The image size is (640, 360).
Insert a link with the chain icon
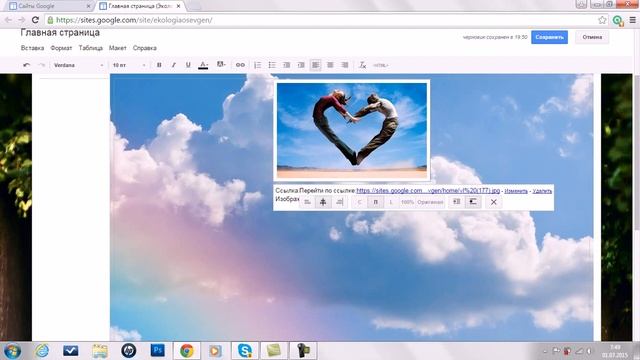pos(240,65)
